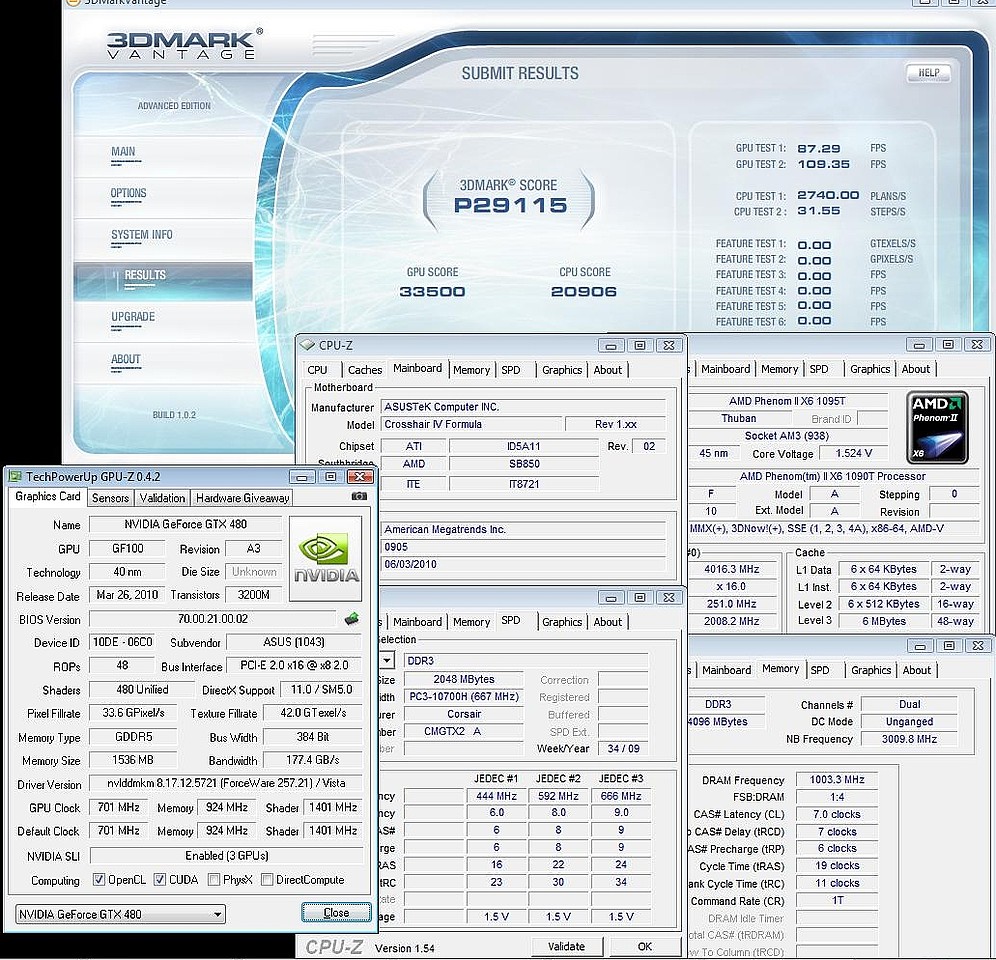
Task: Open the Mainboard tab in the CPU-Z SPD window
Action: pyautogui.click(x=417, y=622)
